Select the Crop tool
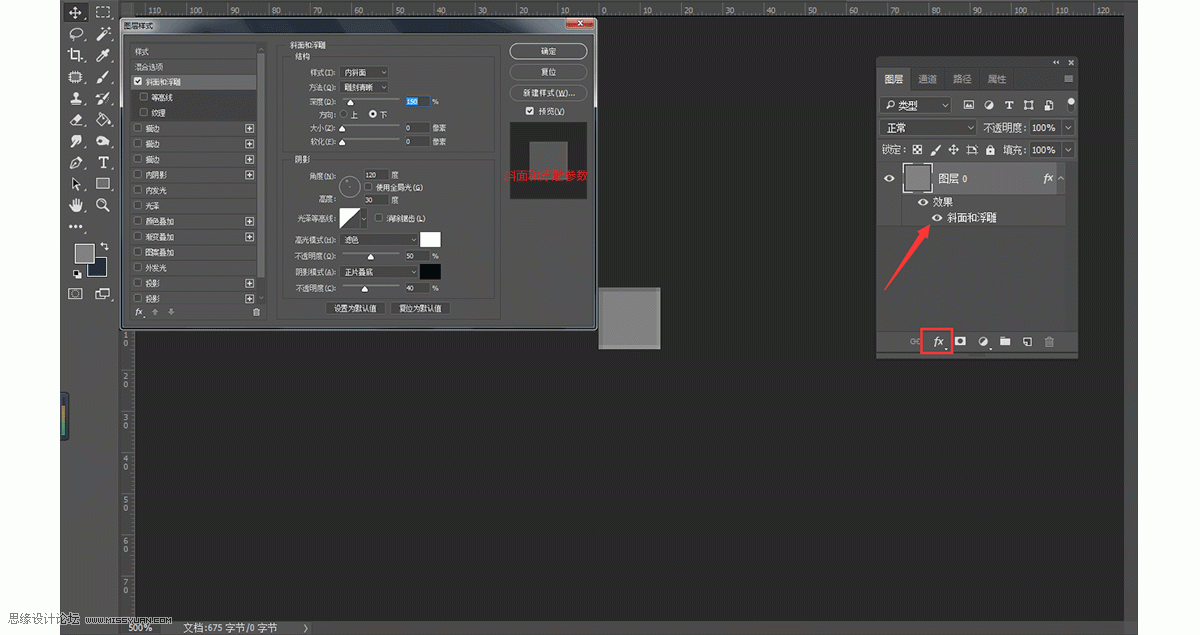The image size is (1200, 635). click(x=76, y=56)
